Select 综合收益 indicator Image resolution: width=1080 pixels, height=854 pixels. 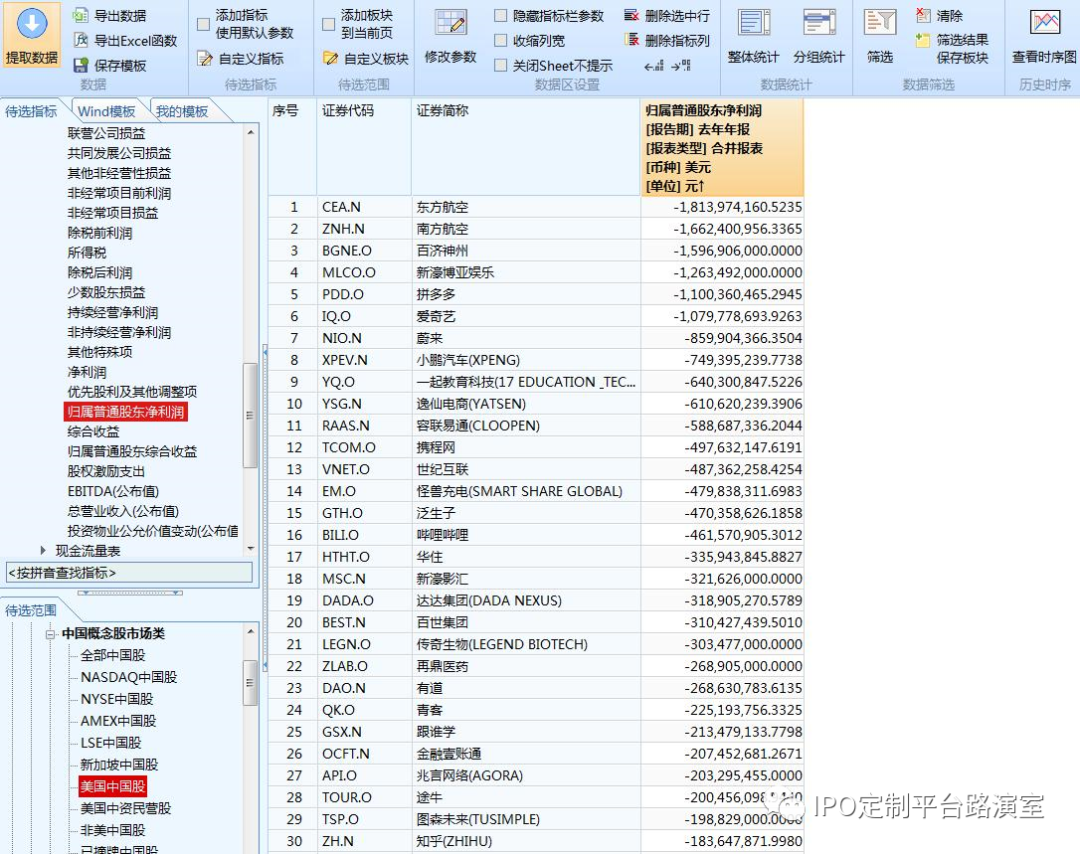click(93, 431)
